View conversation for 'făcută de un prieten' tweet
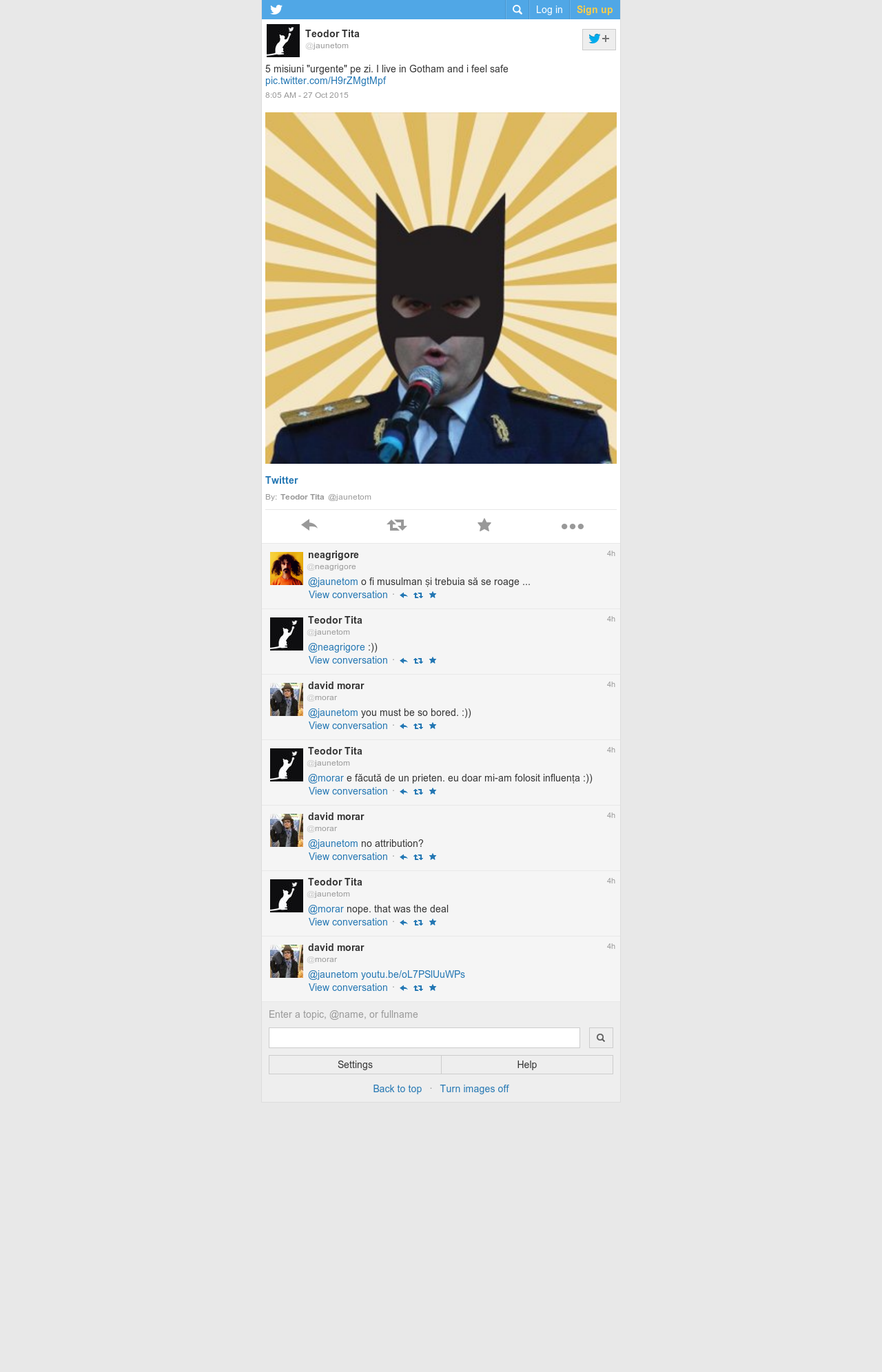882x1372 pixels. [x=348, y=791]
